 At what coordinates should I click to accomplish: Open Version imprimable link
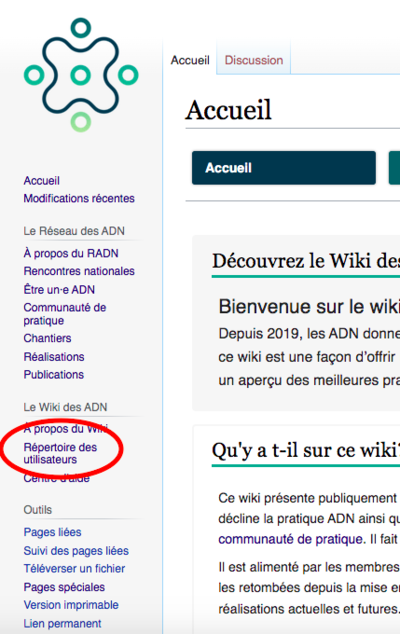click(x=71, y=605)
